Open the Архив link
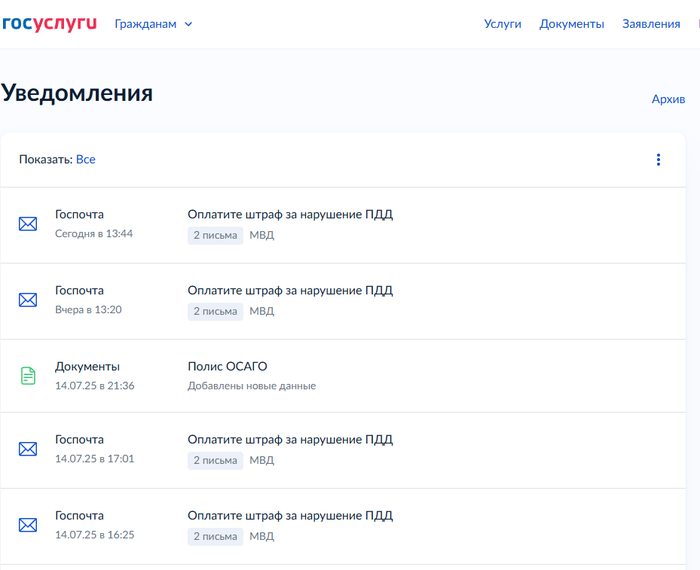The width and height of the screenshot is (700, 570). [668, 99]
